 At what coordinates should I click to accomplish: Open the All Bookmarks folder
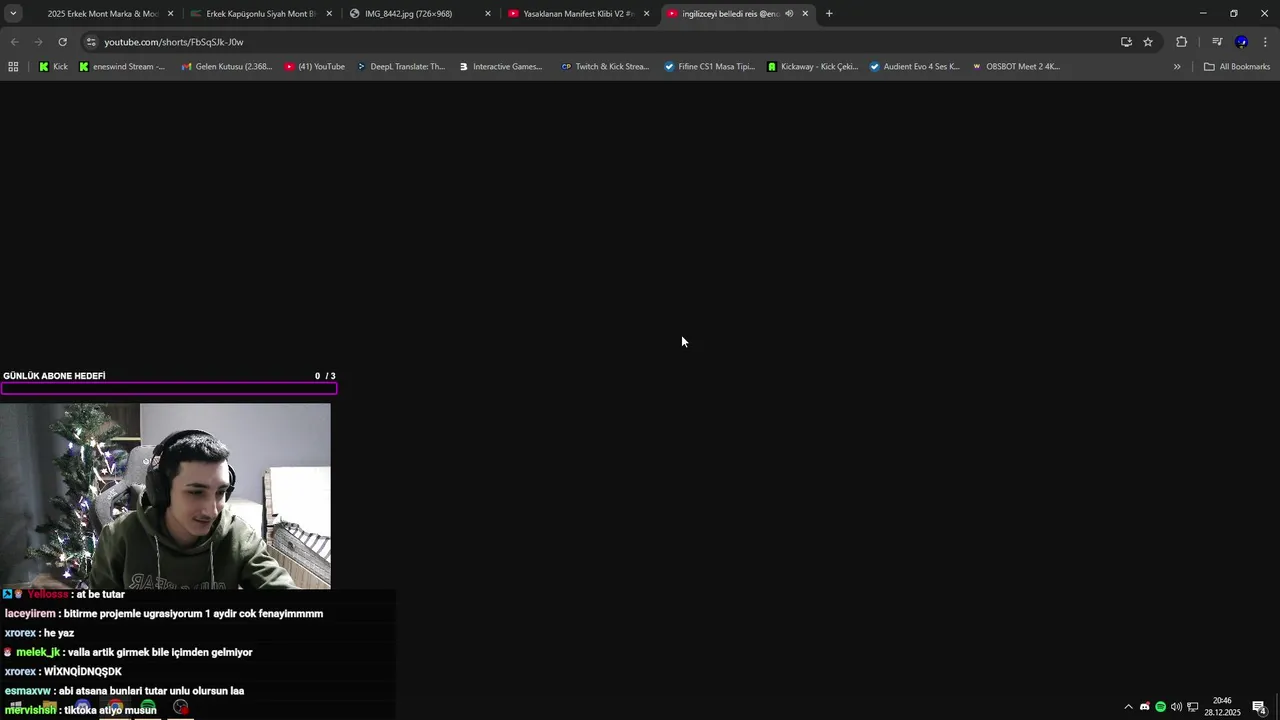click(x=1237, y=67)
